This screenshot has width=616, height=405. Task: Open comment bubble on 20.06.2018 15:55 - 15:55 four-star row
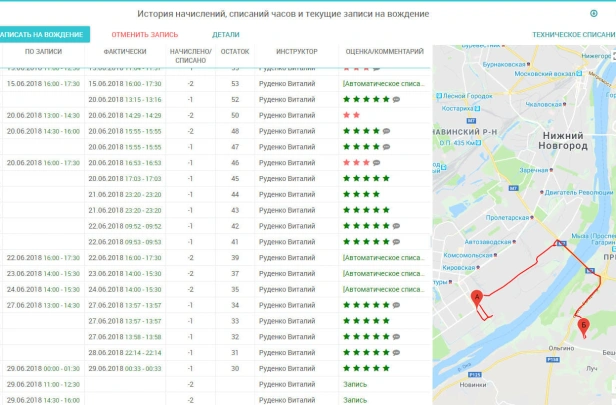pyautogui.click(x=386, y=131)
